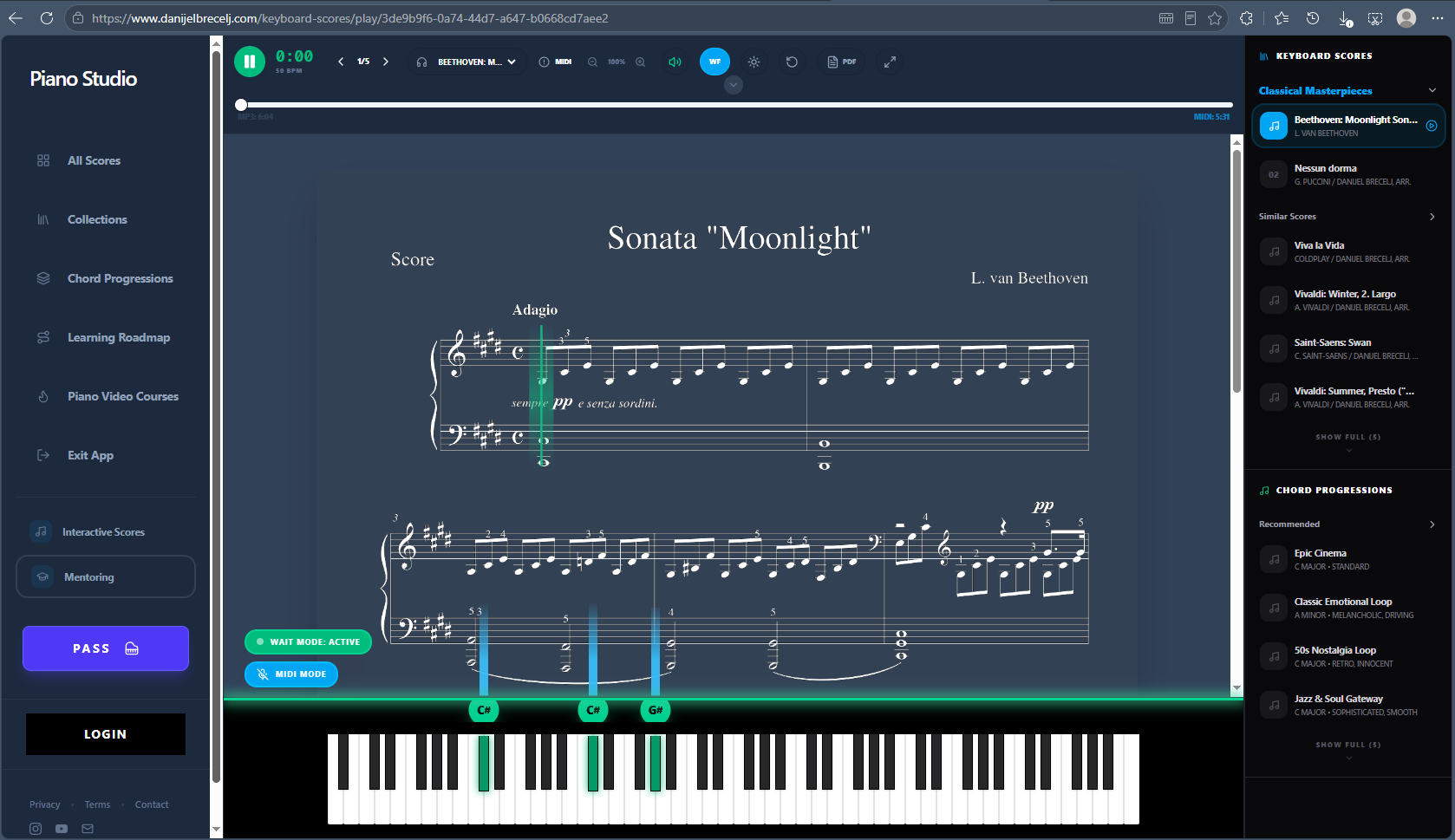Click the email envelope icon in the footer

88,829
